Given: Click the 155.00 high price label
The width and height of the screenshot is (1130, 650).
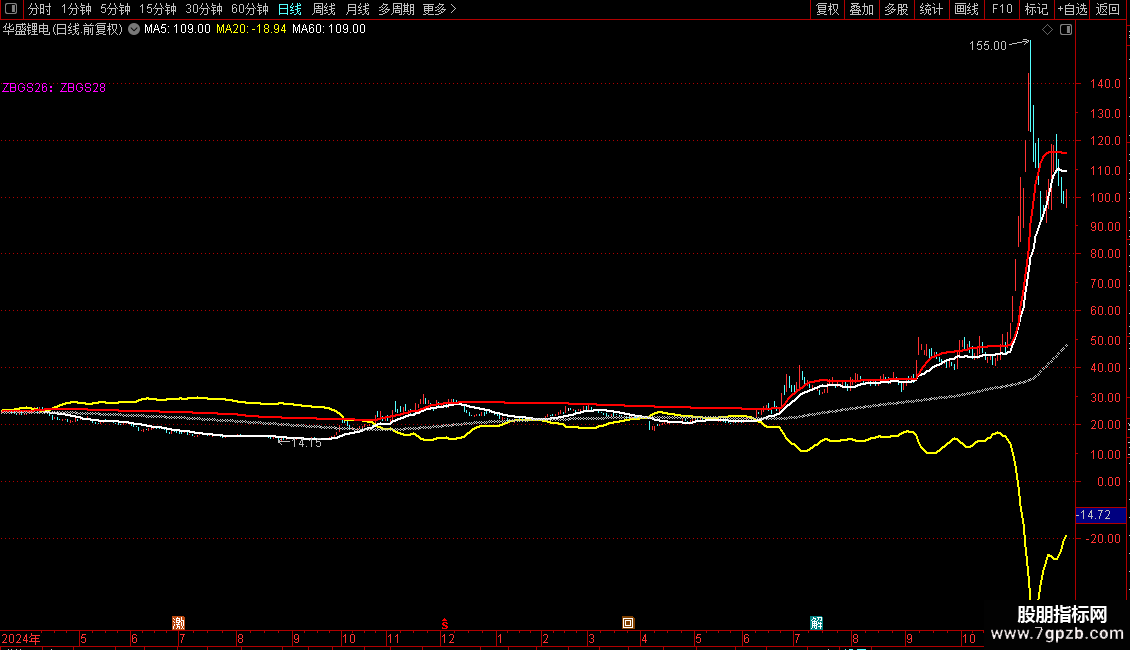Looking at the screenshot, I should (987, 46).
